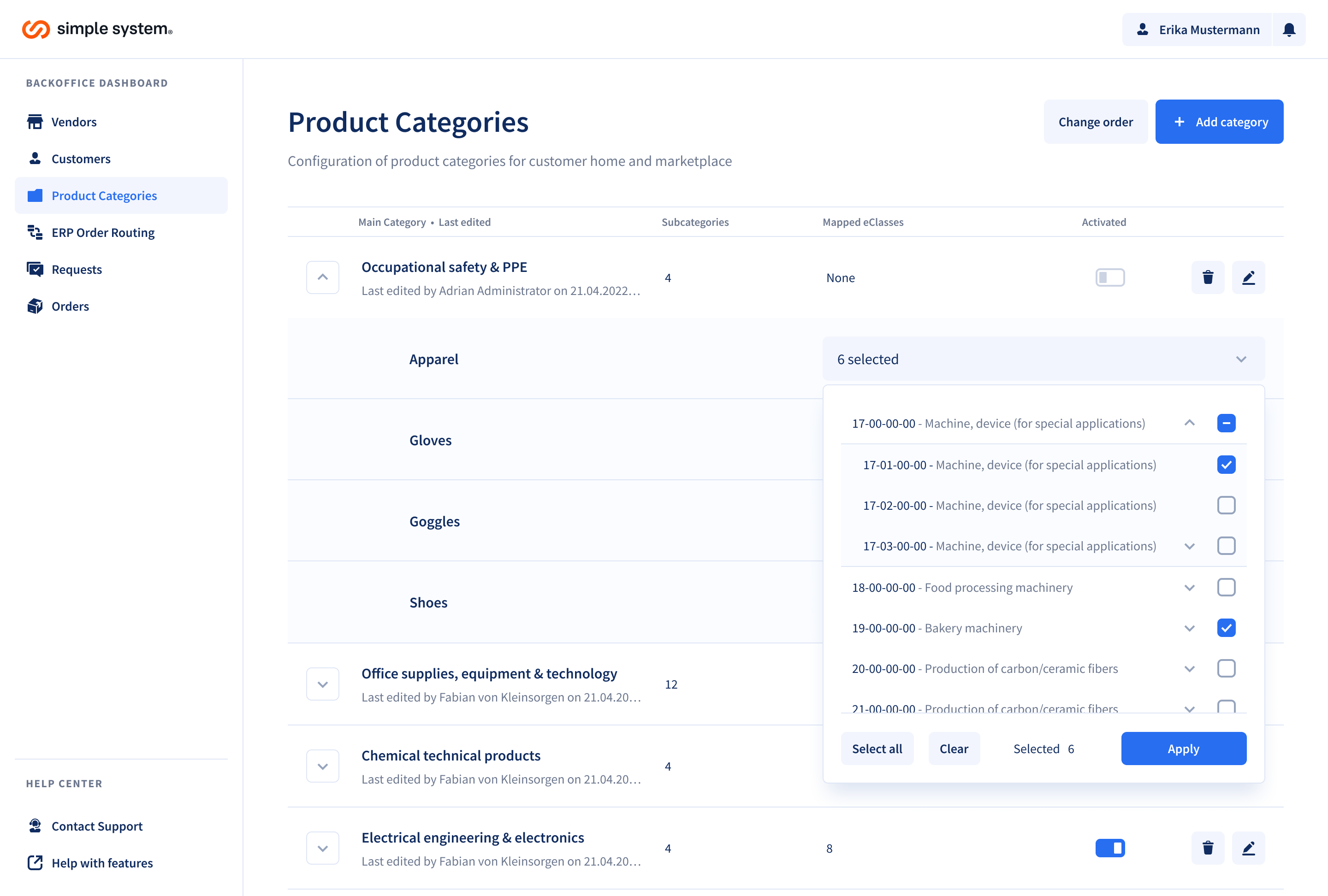Collapse the Occupational safety & PPE row

coord(322,277)
